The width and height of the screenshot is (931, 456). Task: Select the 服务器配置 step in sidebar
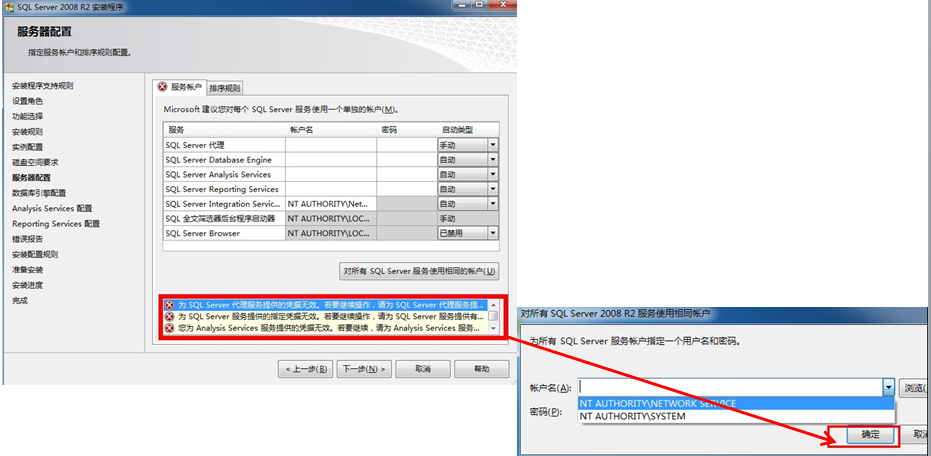pos(31,178)
